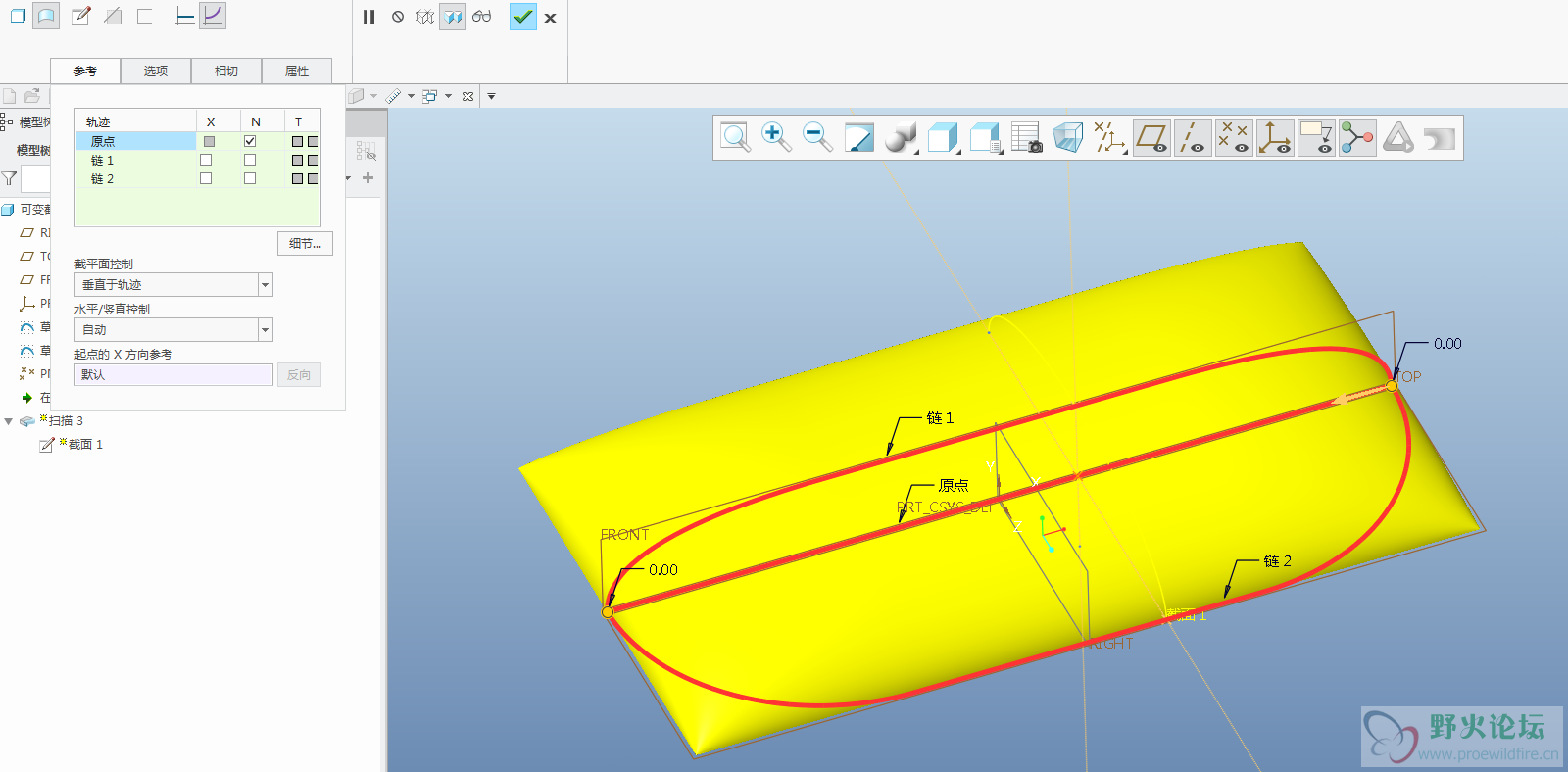Uncheck N checkbox for 原点

click(x=250, y=141)
